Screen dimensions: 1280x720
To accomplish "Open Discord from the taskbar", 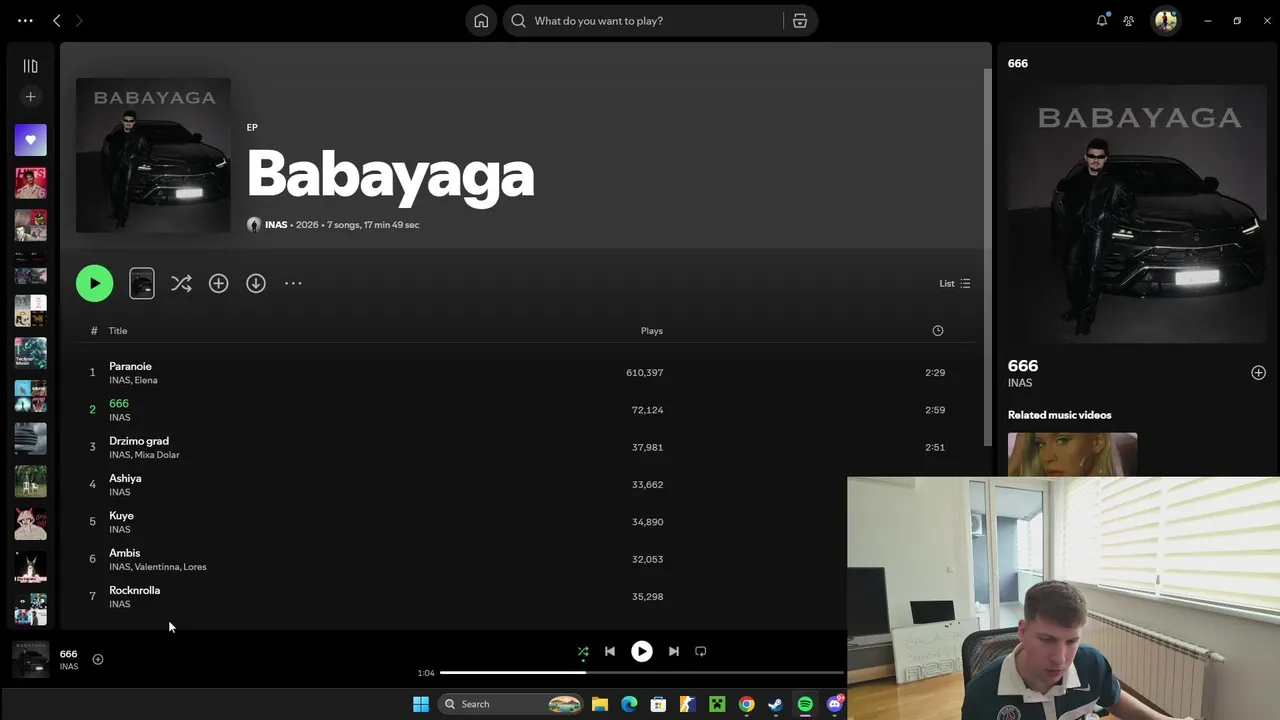I will pos(835,704).
